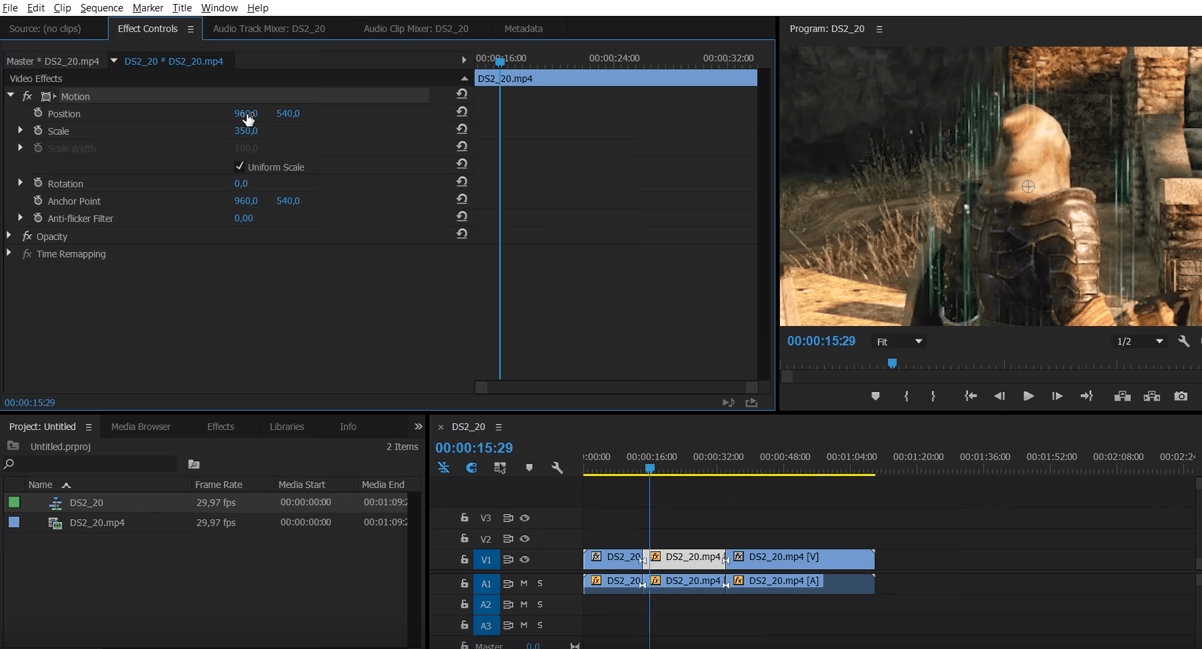Collapse the Motion effect properties
This screenshot has width=1202, height=649.
pyautogui.click(x=10, y=96)
